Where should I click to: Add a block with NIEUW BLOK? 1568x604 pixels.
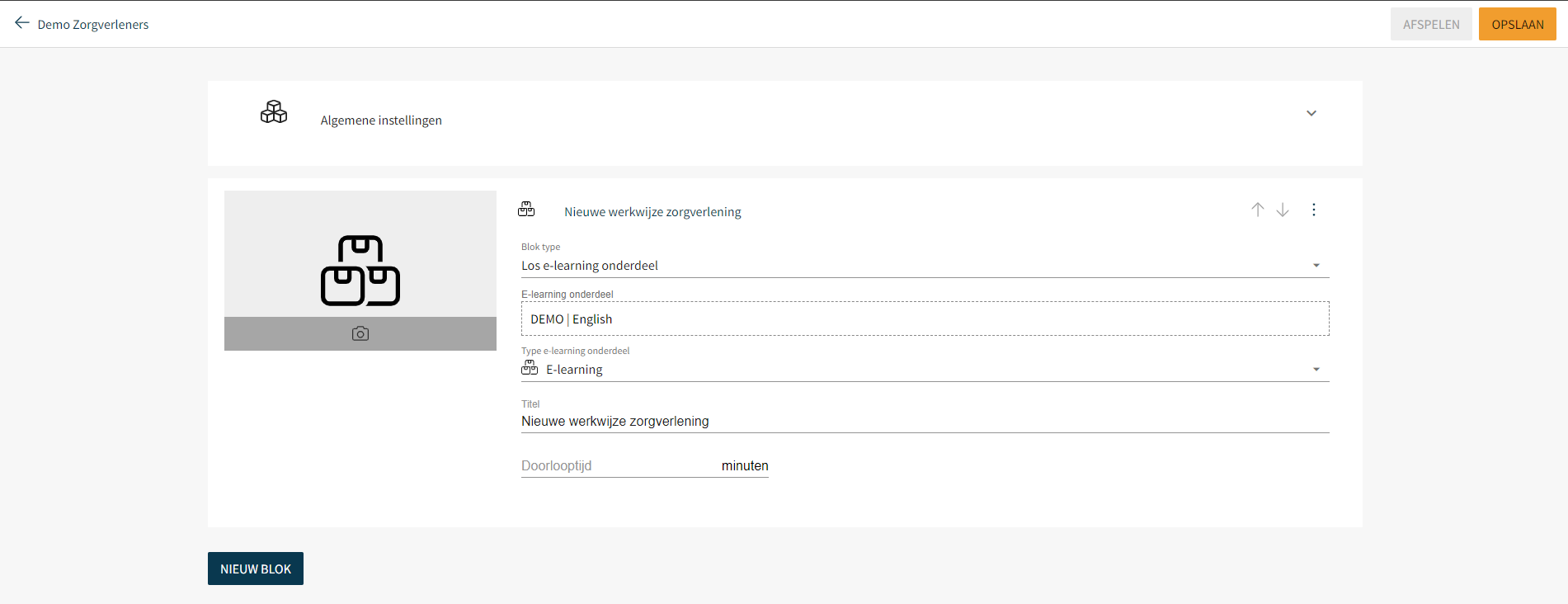click(256, 569)
